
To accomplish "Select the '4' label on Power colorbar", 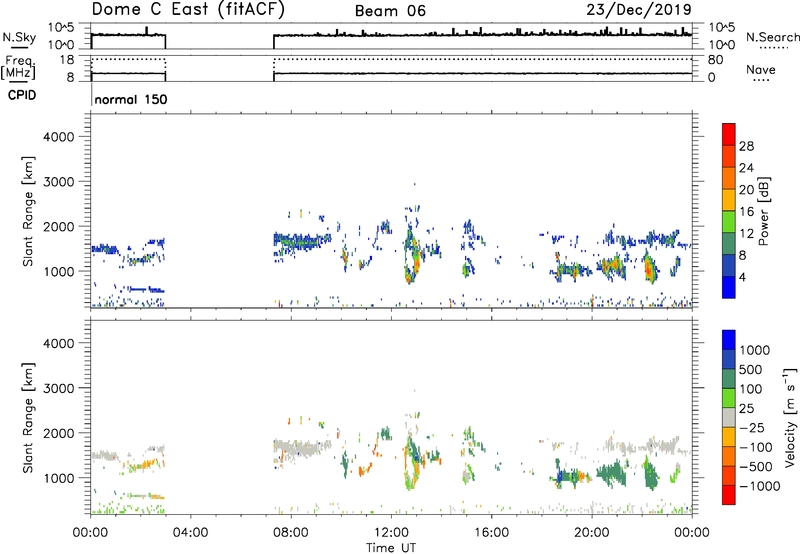I will click(x=743, y=278).
